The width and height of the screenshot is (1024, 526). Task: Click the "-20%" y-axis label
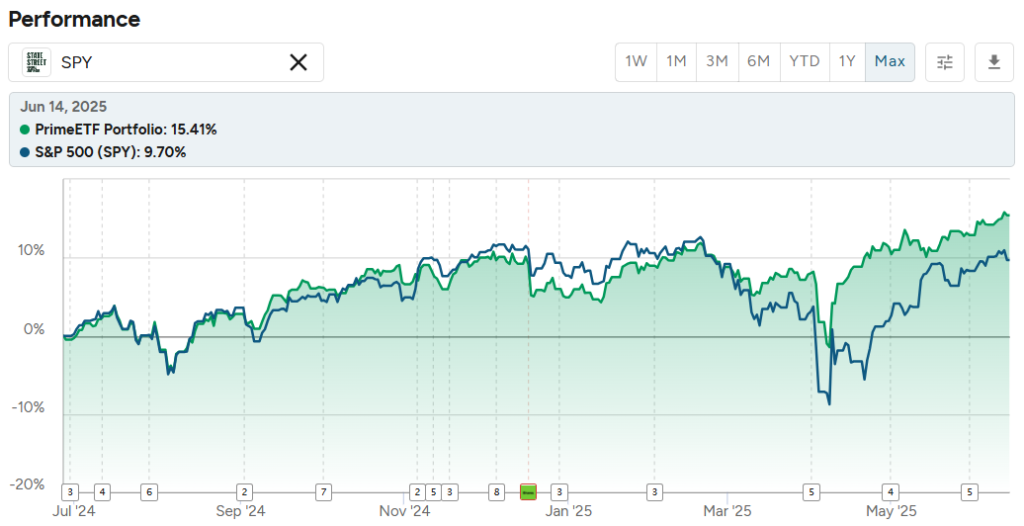[27, 484]
